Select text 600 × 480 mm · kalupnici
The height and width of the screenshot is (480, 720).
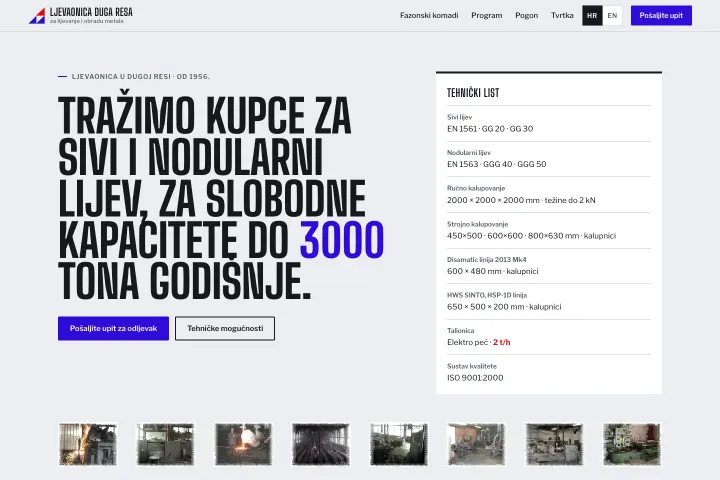point(493,271)
